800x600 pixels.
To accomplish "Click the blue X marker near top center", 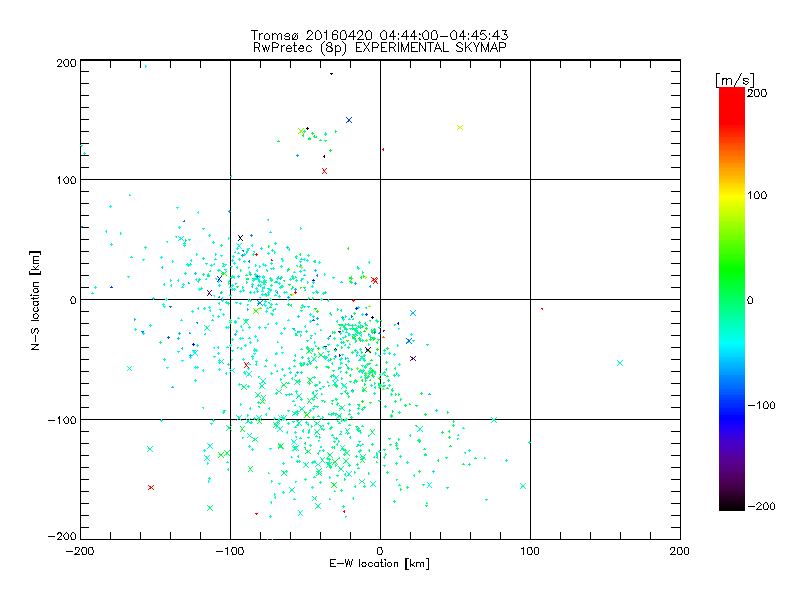I will click(x=349, y=120).
